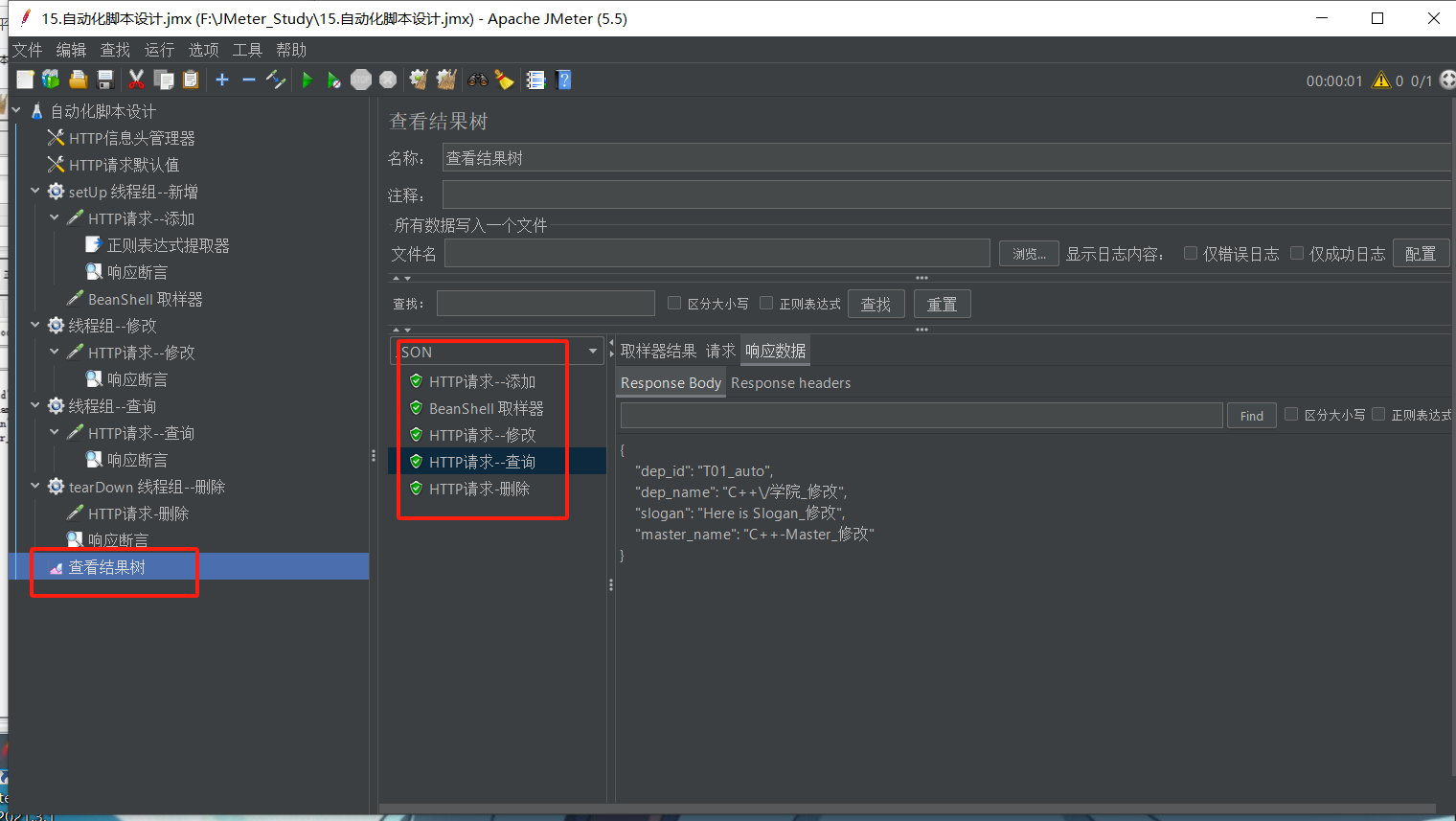Click the 文件名 input field
1456x821 pixels.
tap(717, 253)
